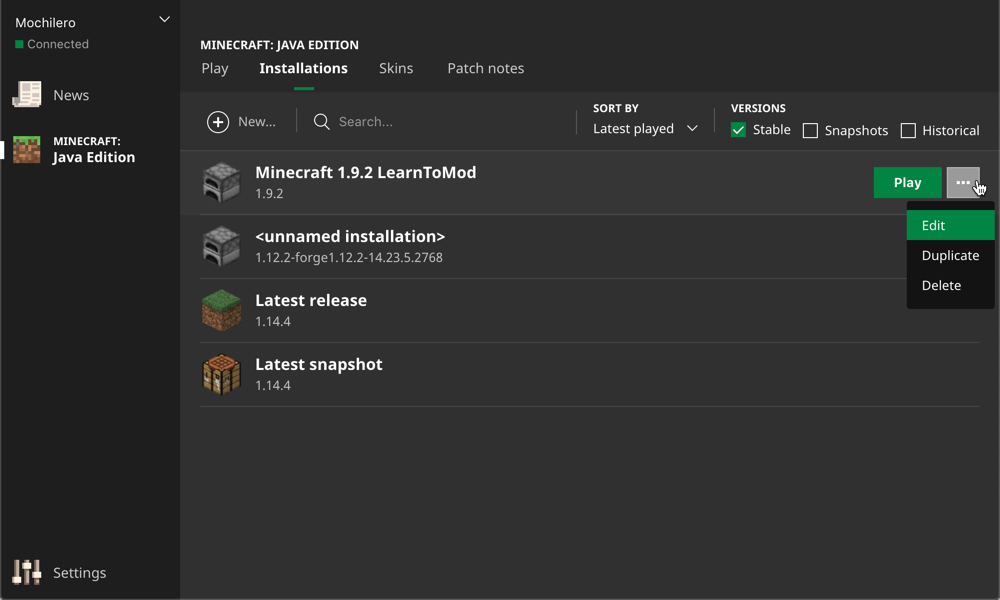Click the furnace icon of unnamed installation
The width and height of the screenshot is (1000, 600).
(222, 246)
